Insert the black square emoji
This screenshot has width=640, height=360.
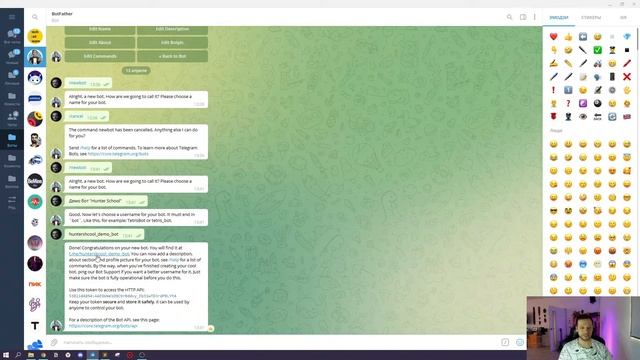click(627, 50)
